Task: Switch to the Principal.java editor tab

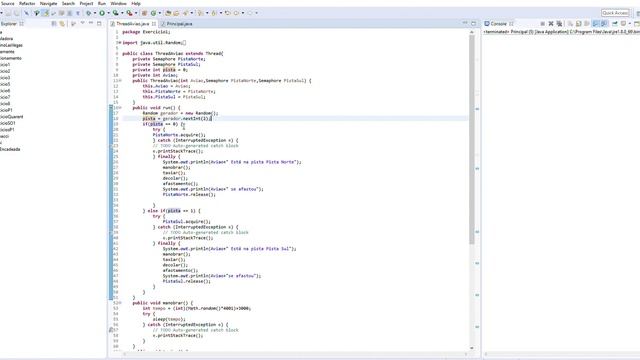Action: tap(177, 24)
